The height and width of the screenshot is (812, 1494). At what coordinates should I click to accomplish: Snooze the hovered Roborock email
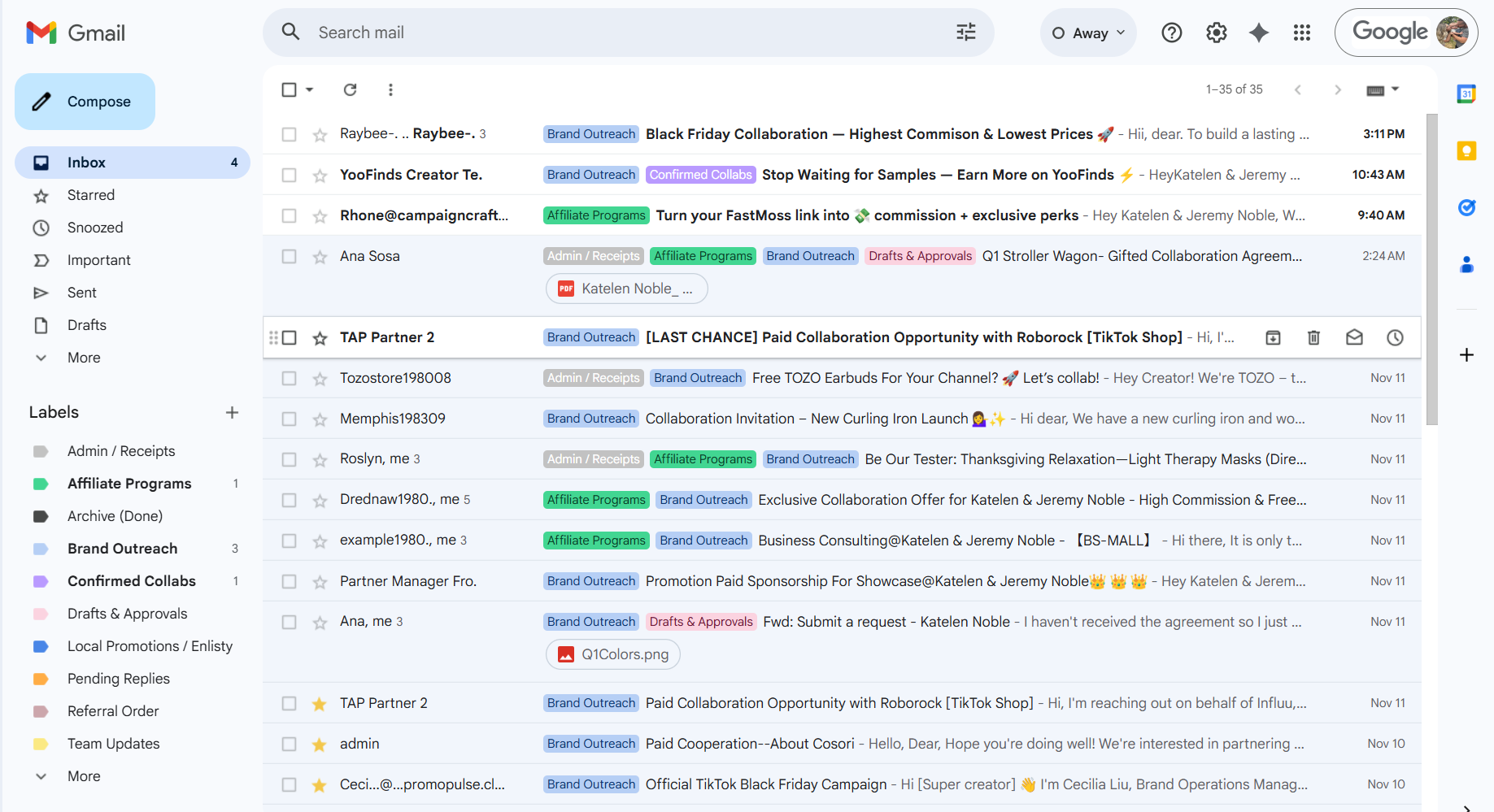(x=1394, y=337)
